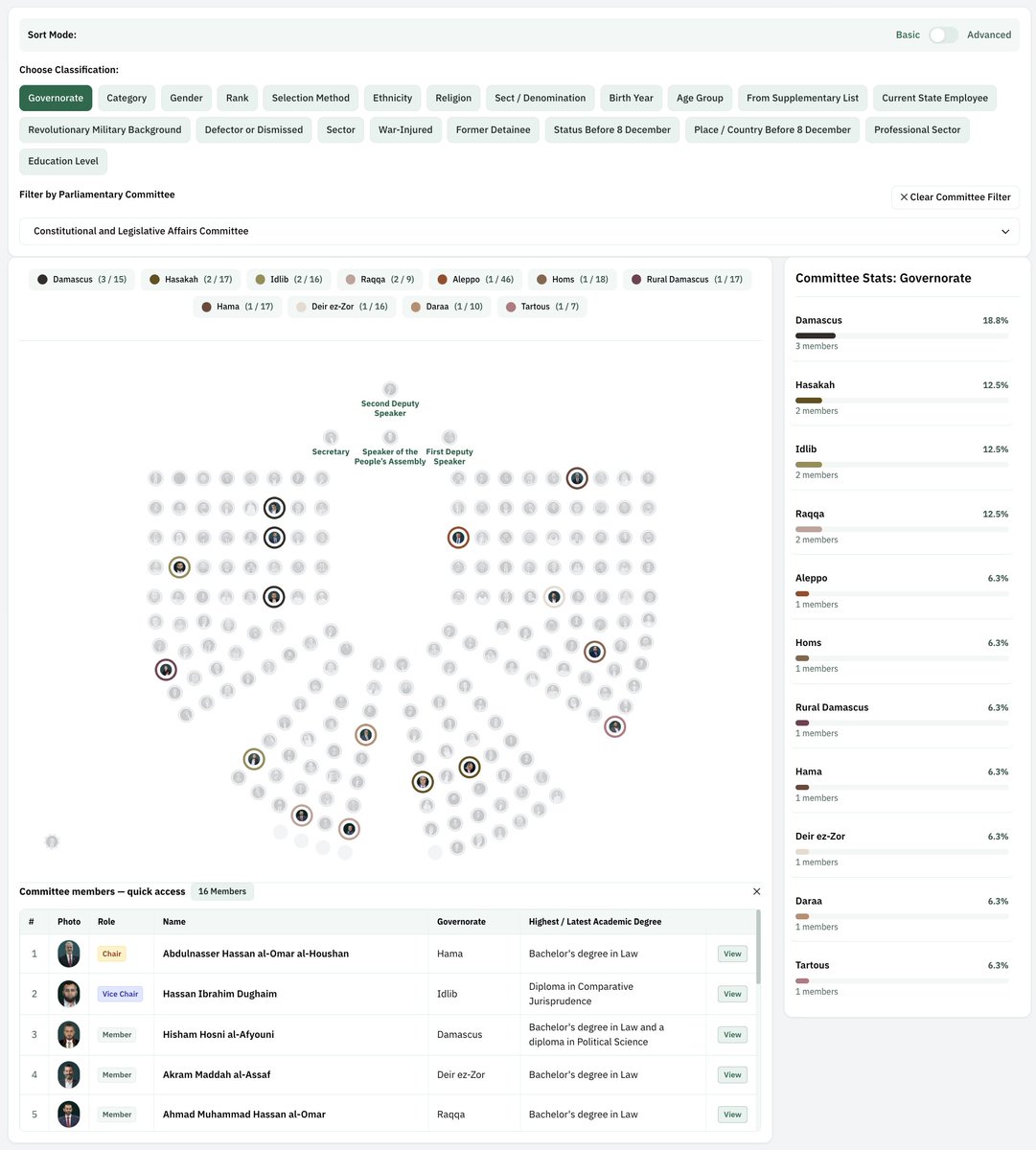
Task: Click Hasakah 12.5% progress bar in stats
Action: 902,400
